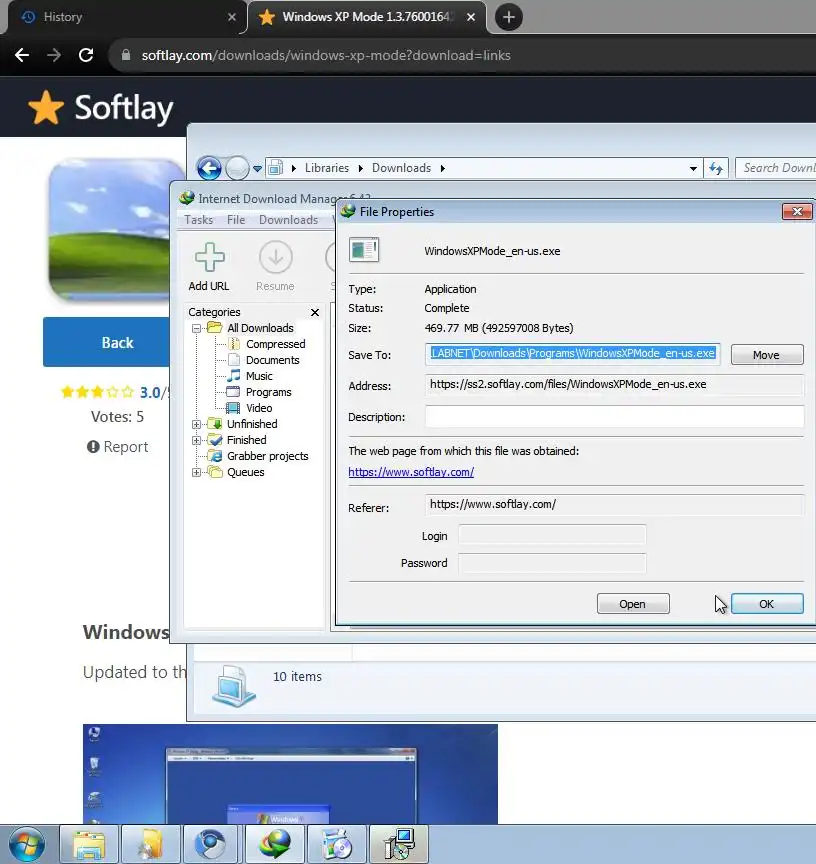Close the History tab

click(232, 17)
